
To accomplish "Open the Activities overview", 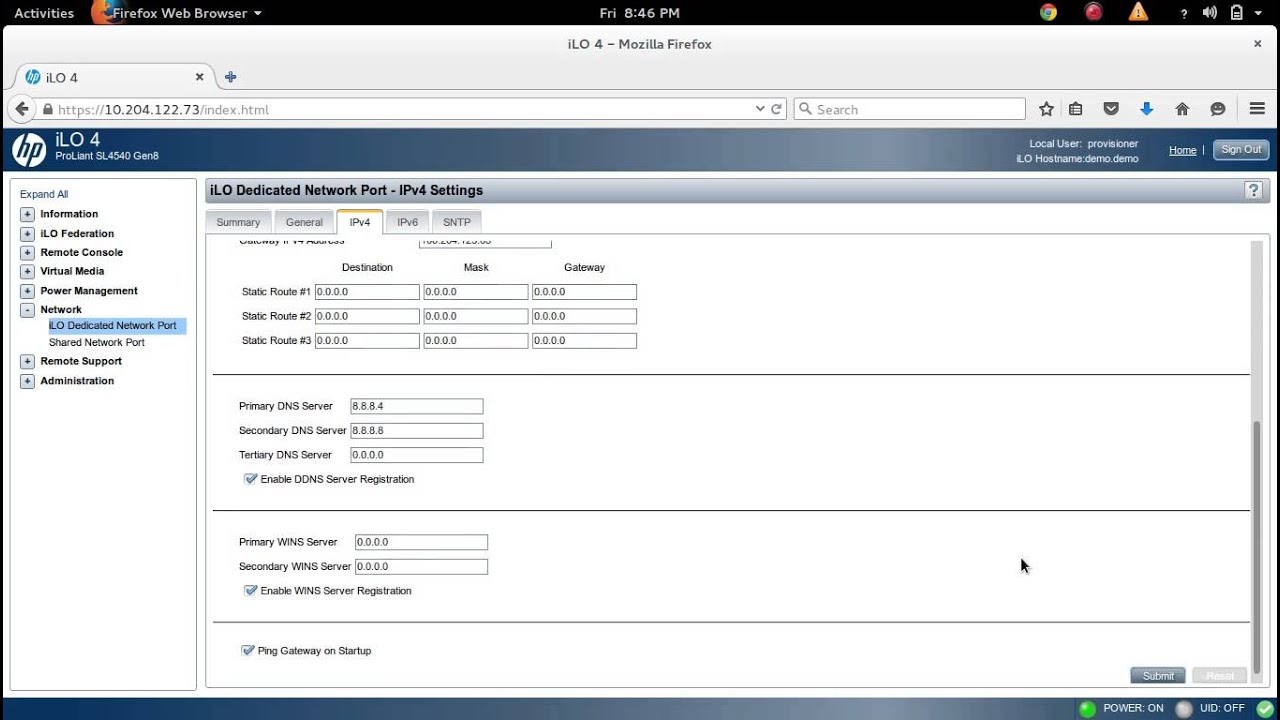I will point(44,13).
